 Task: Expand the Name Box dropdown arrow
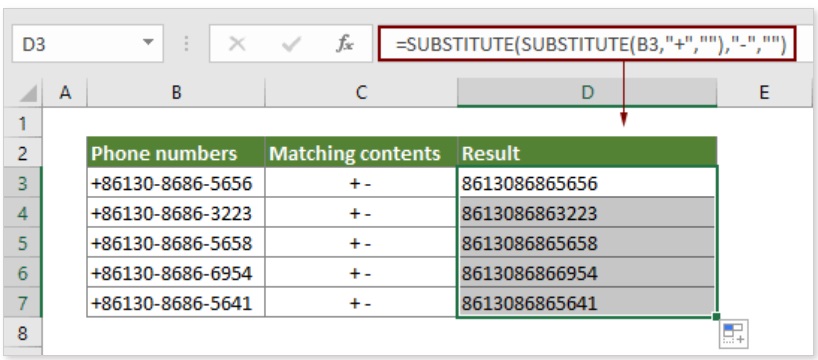point(149,43)
